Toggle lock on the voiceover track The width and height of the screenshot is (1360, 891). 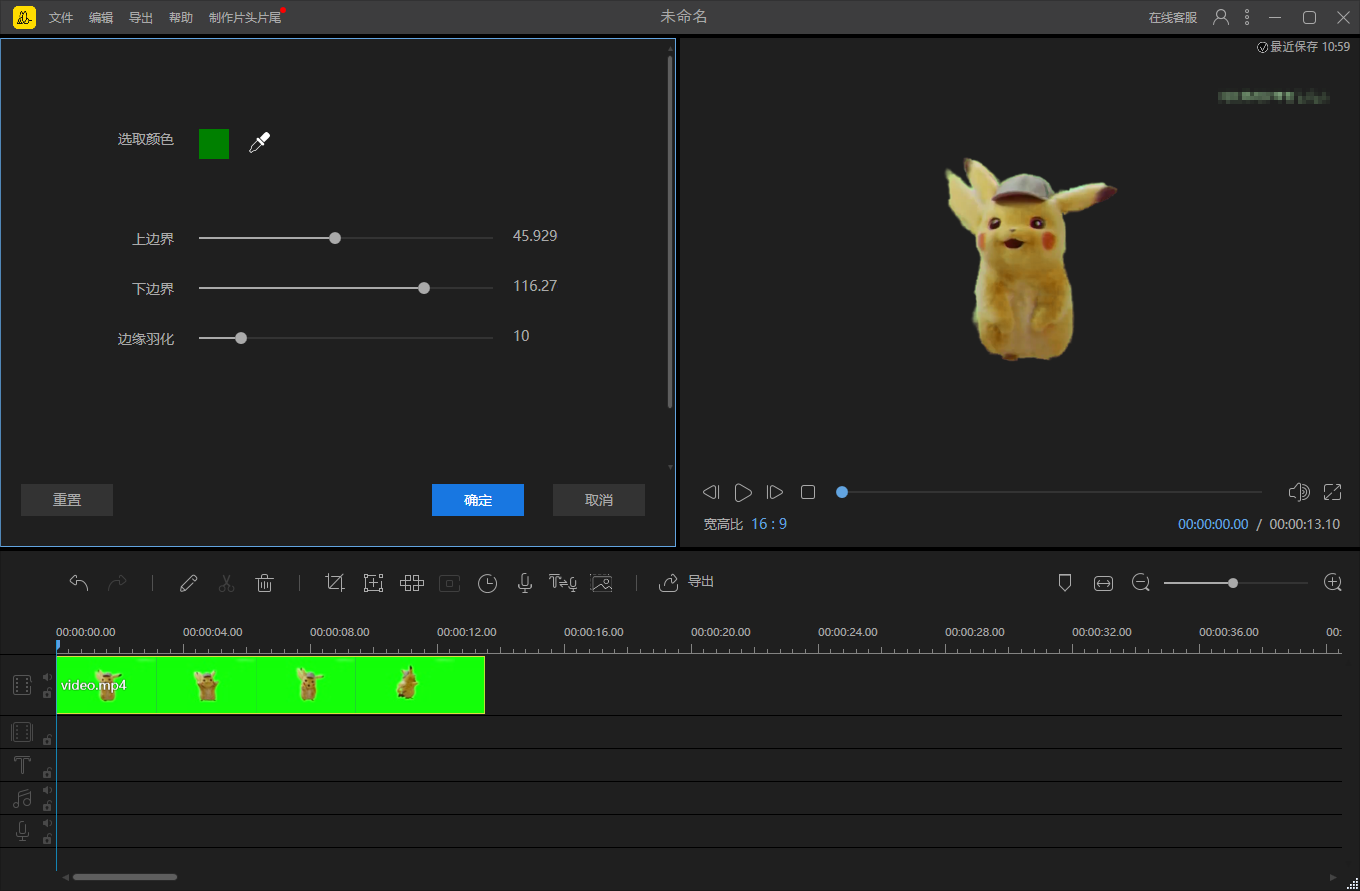coord(47,839)
